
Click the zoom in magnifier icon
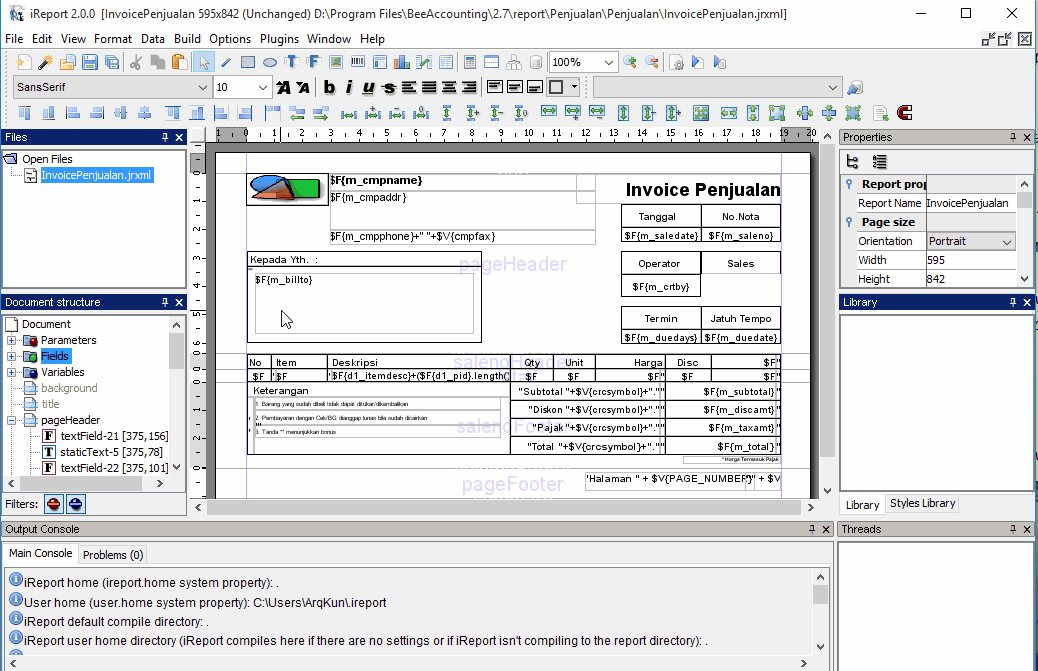click(x=630, y=62)
